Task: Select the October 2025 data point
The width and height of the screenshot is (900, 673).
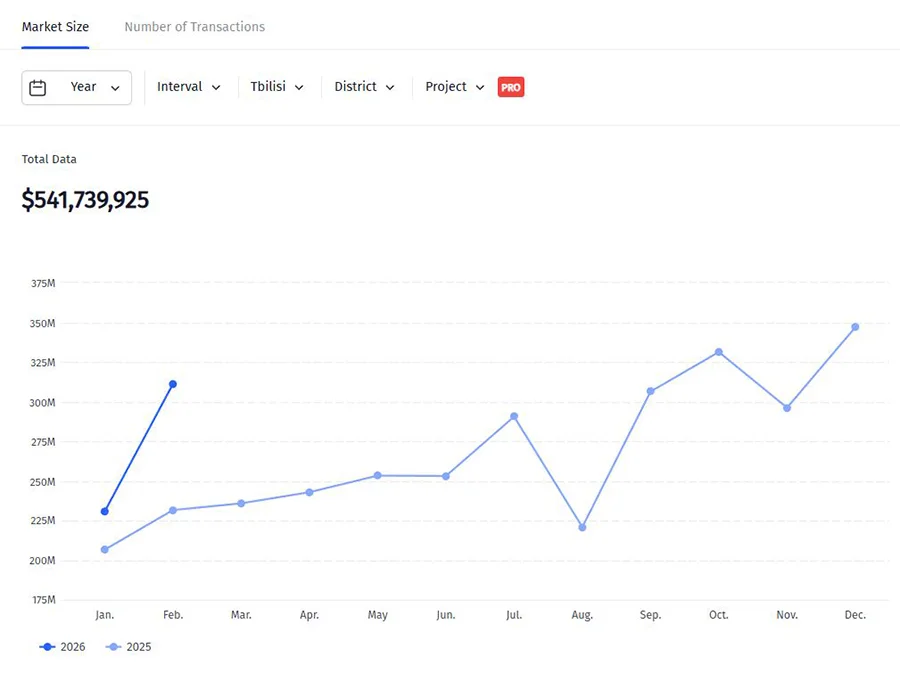Action: point(719,352)
